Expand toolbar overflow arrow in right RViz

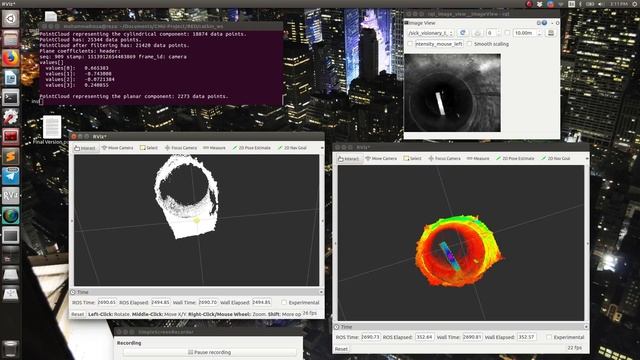tap(587, 158)
